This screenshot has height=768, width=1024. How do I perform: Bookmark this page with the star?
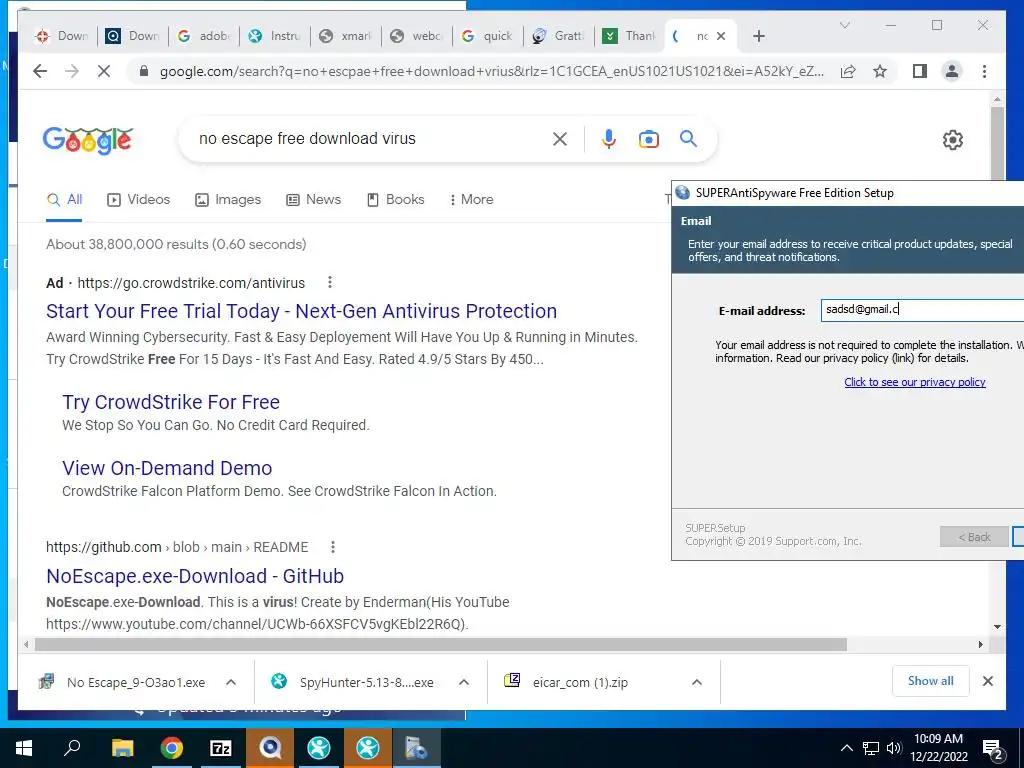(880, 71)
